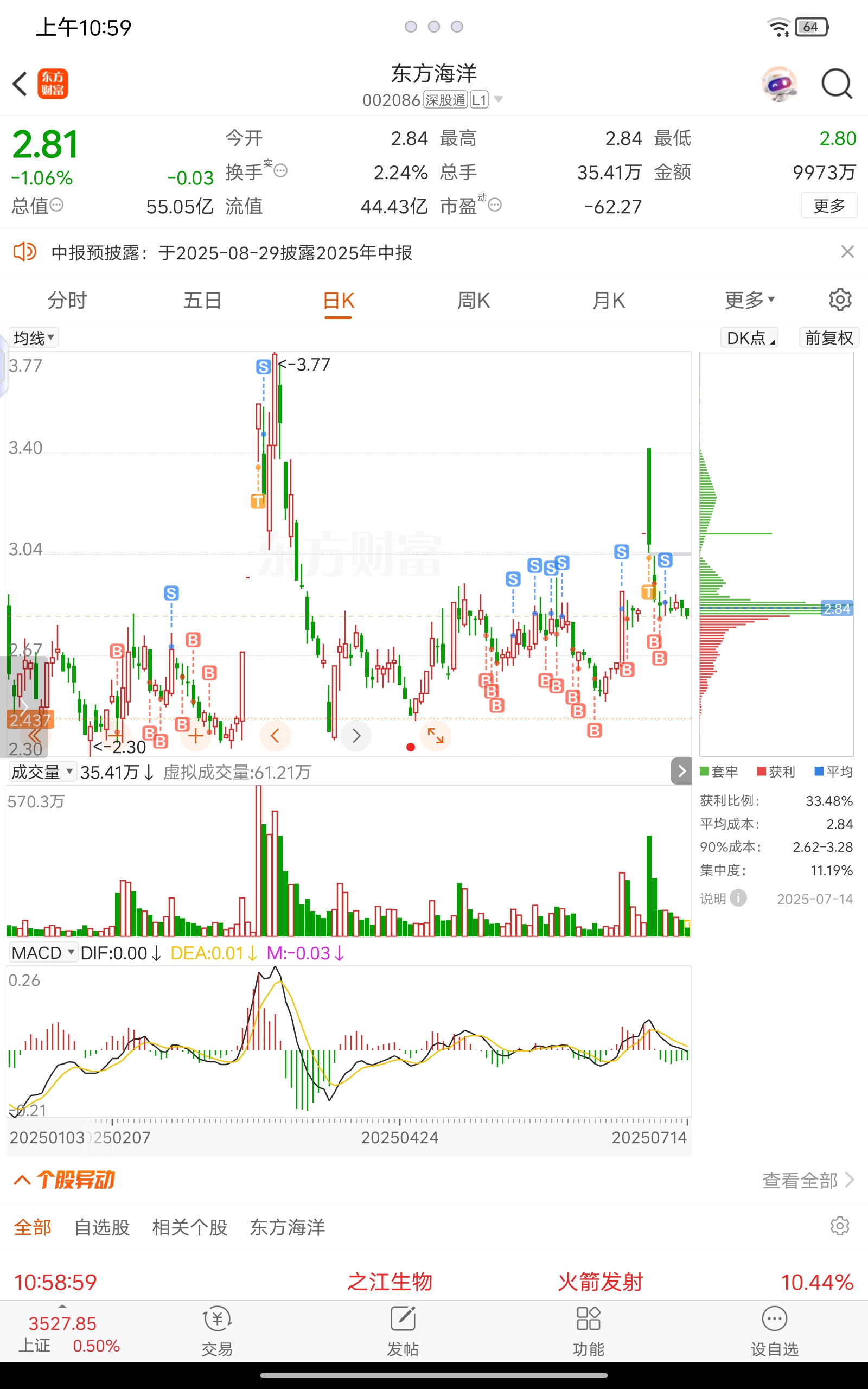Tap the 2025-07-14 date label
Screen dimensions: 868x1389
[815, 899]
